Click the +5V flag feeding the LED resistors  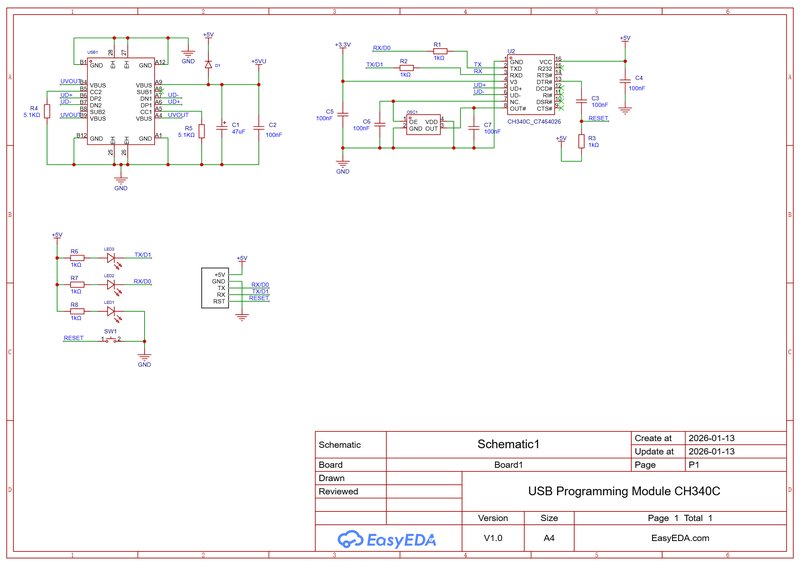coord(57,236)
